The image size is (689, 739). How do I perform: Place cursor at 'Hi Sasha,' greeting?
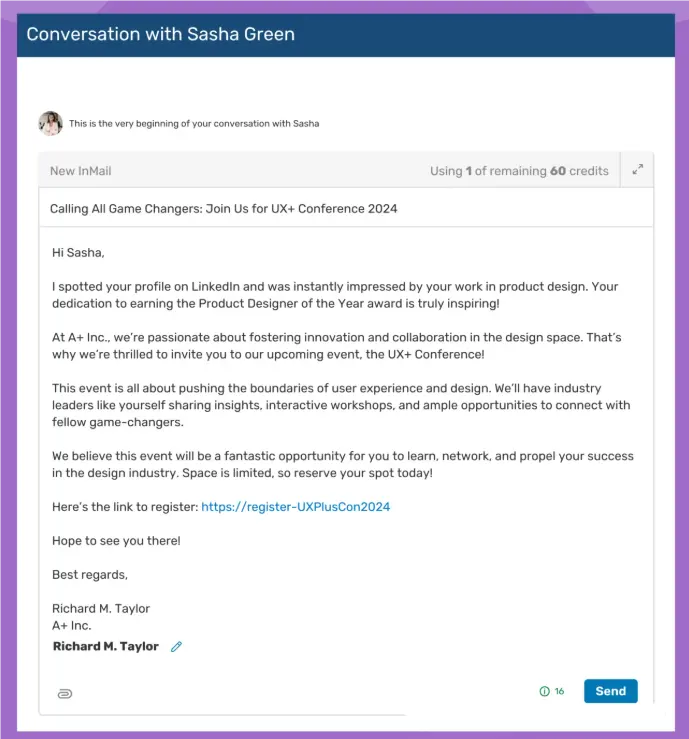coord(78,253)
